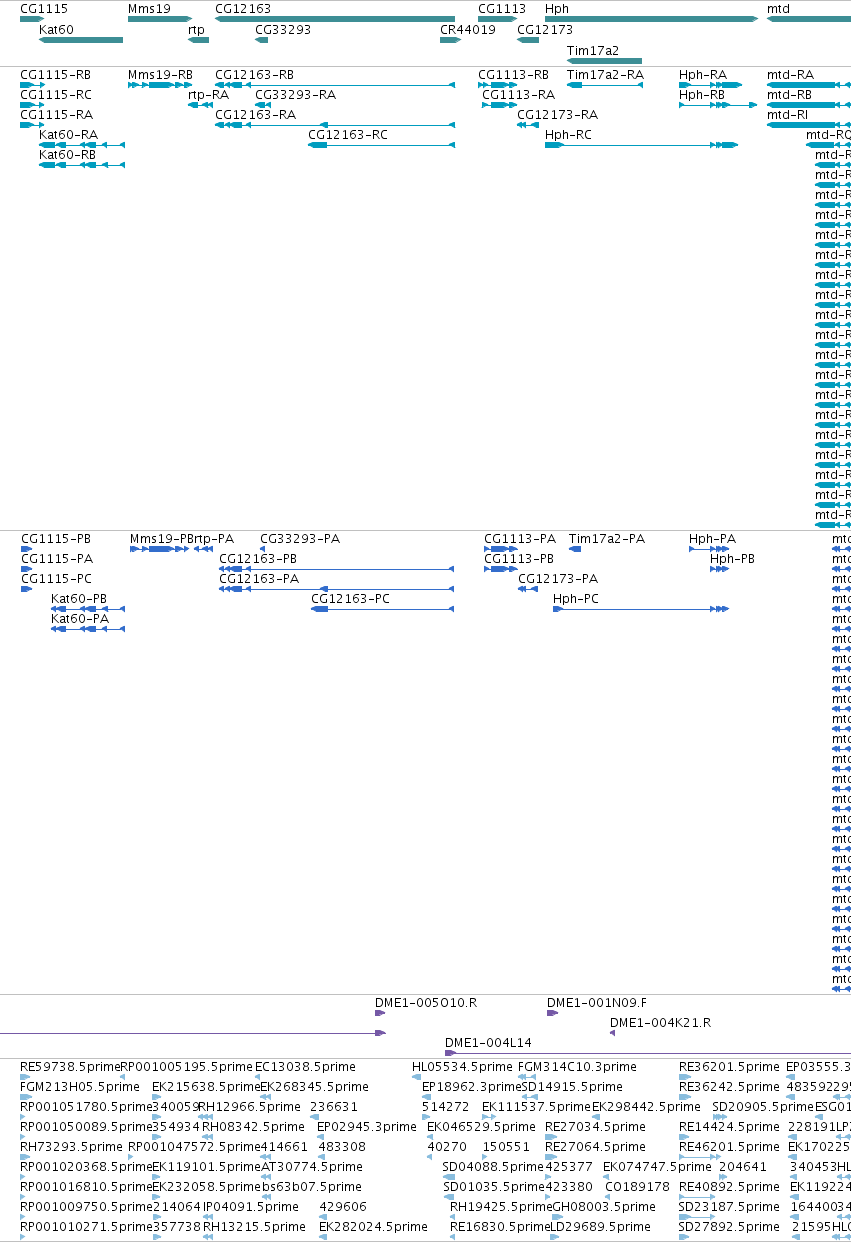Click the rtp gene feature
851x1242 pixels.
click(x=199, y=40)
